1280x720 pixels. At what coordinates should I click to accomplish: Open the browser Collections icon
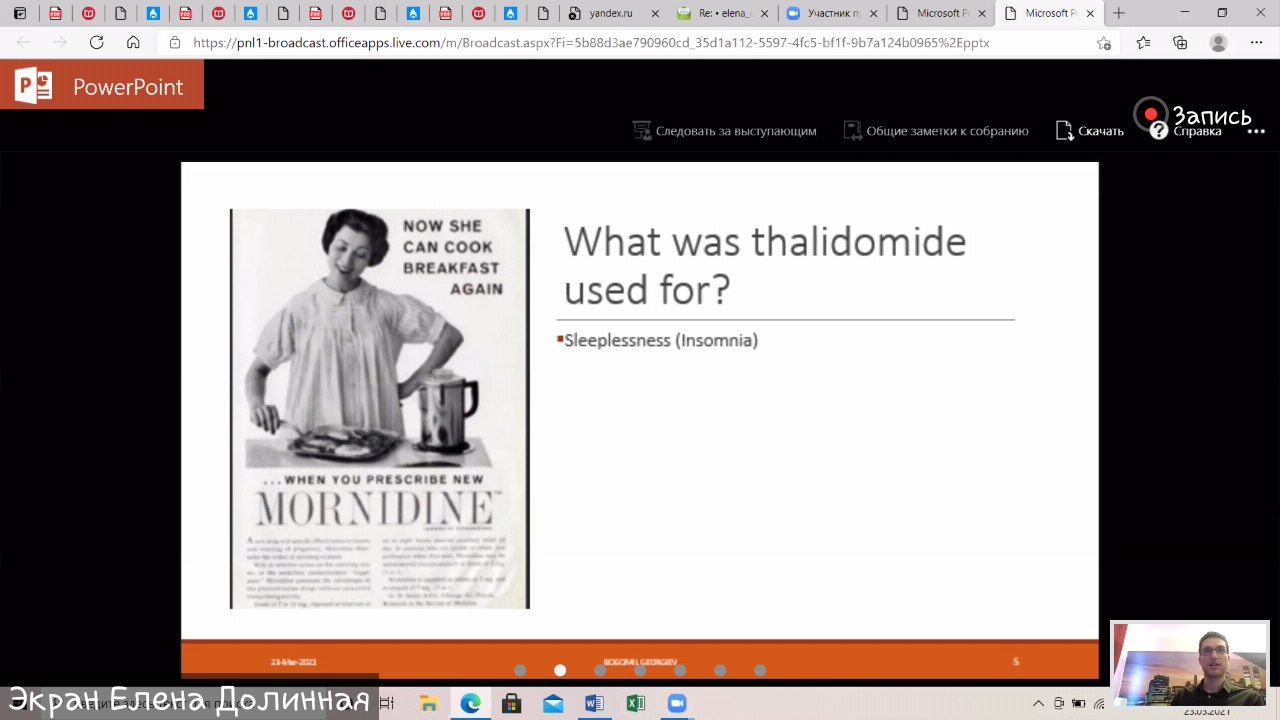1180,43
